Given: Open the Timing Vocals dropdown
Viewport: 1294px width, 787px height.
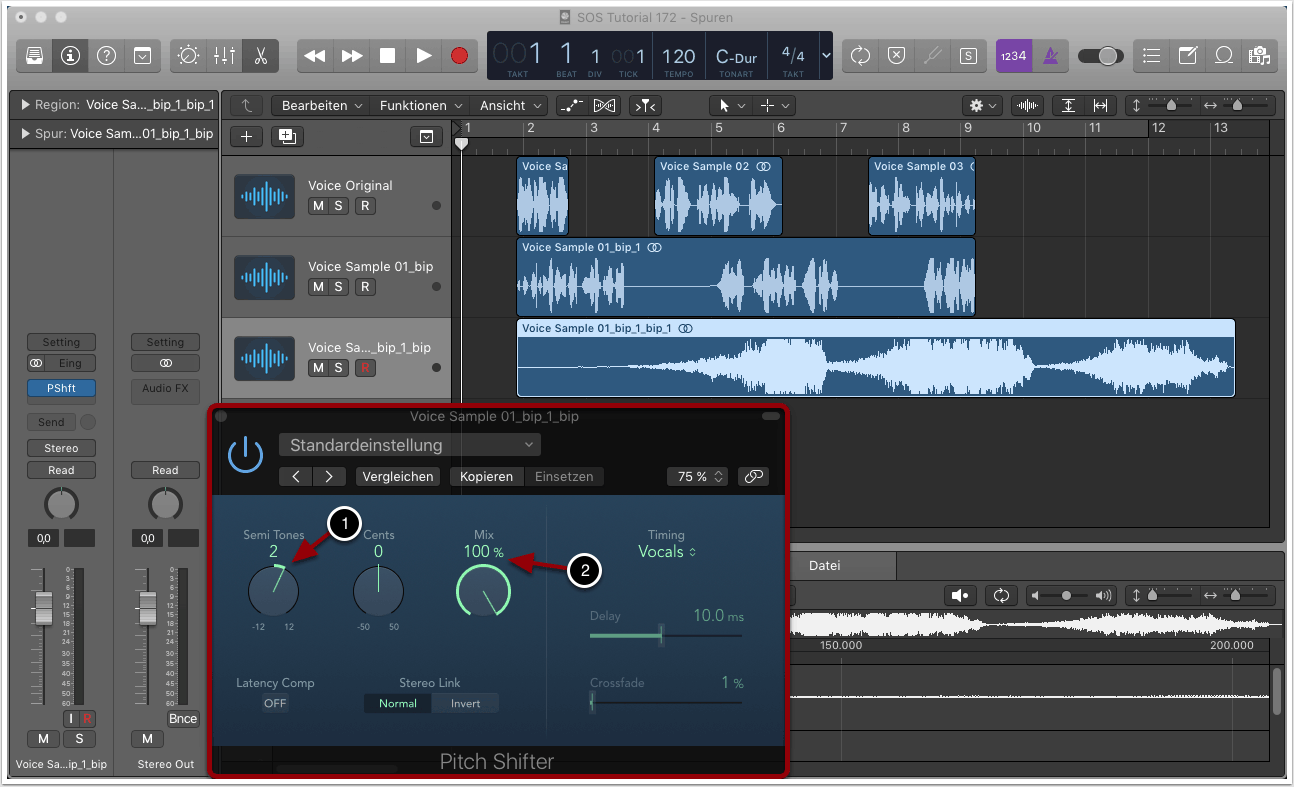Looking at the screenshot, I should 667,552.
